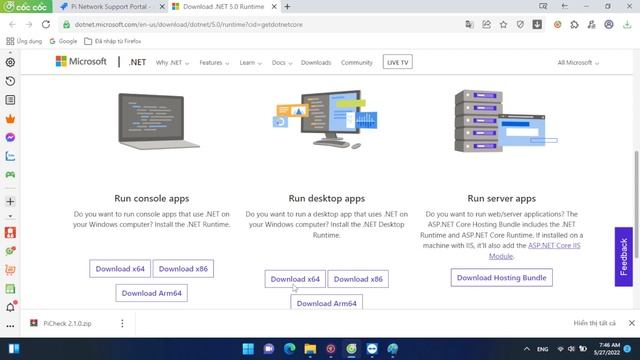Open the sidebar reading list icon
Image resolution: width=640 pixels, height=360 pixels.
[10, 100]
